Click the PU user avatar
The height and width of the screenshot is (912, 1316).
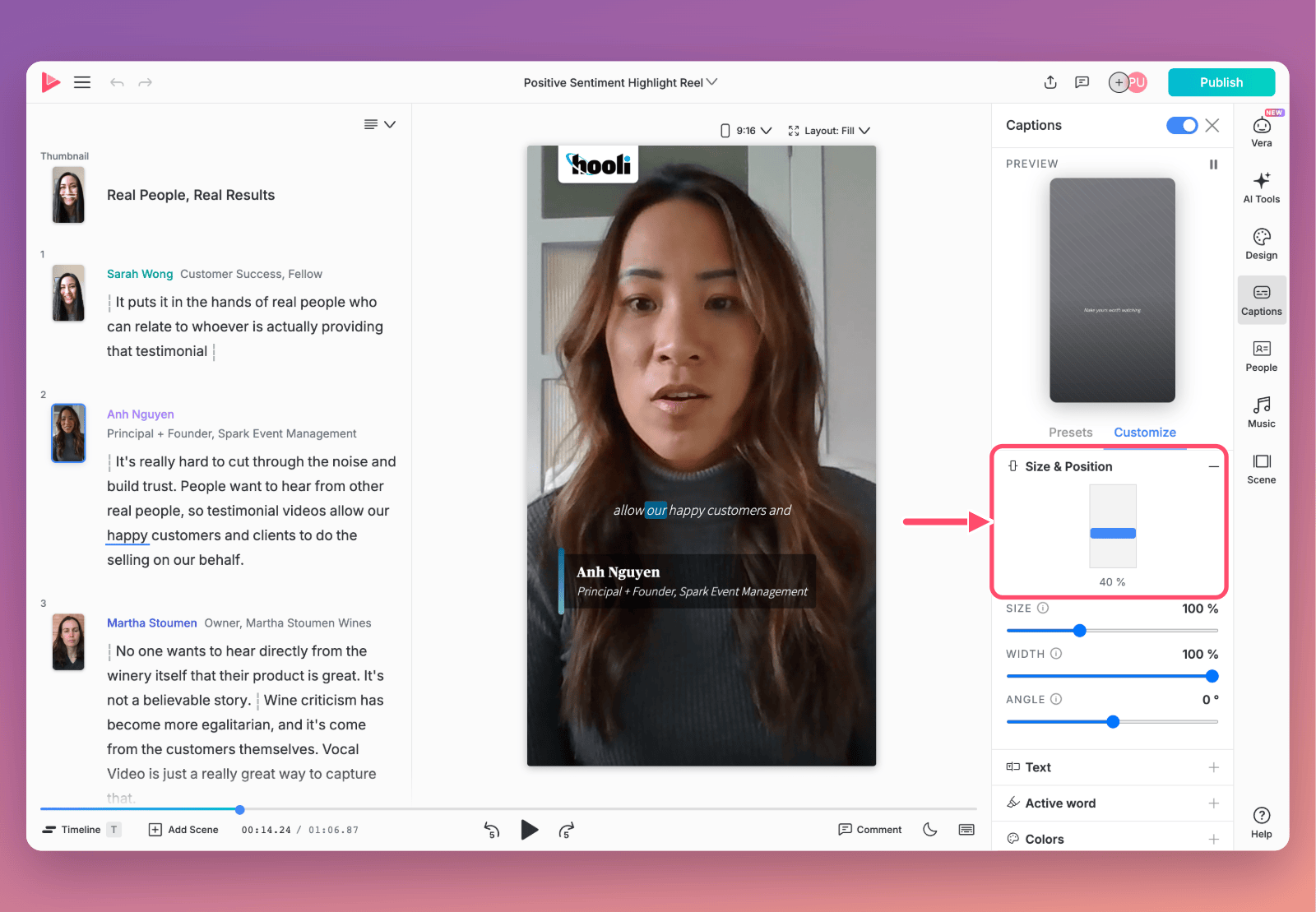click(x=1138, y=82)
